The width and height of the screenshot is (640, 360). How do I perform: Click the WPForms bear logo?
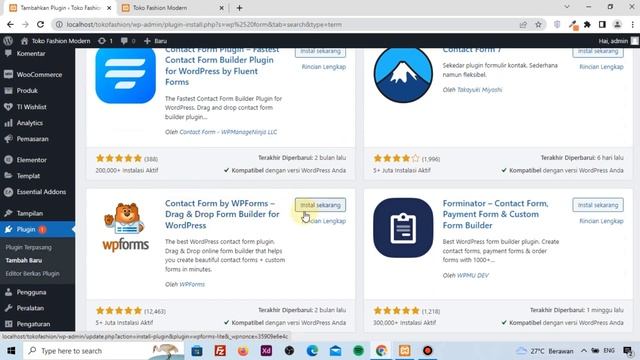[x=126, y=227]
